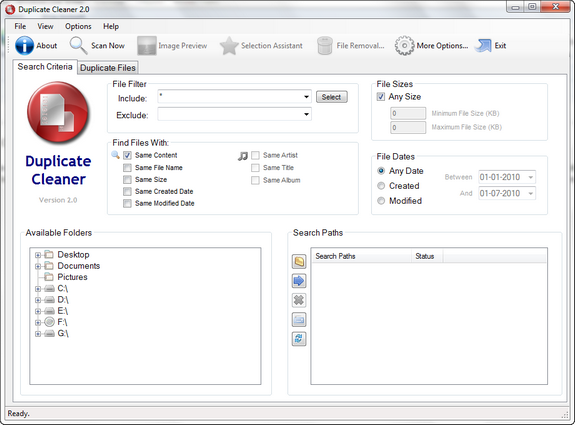Click the Status column header
Viewport: 575px width, 425px height.
point(427,256)
